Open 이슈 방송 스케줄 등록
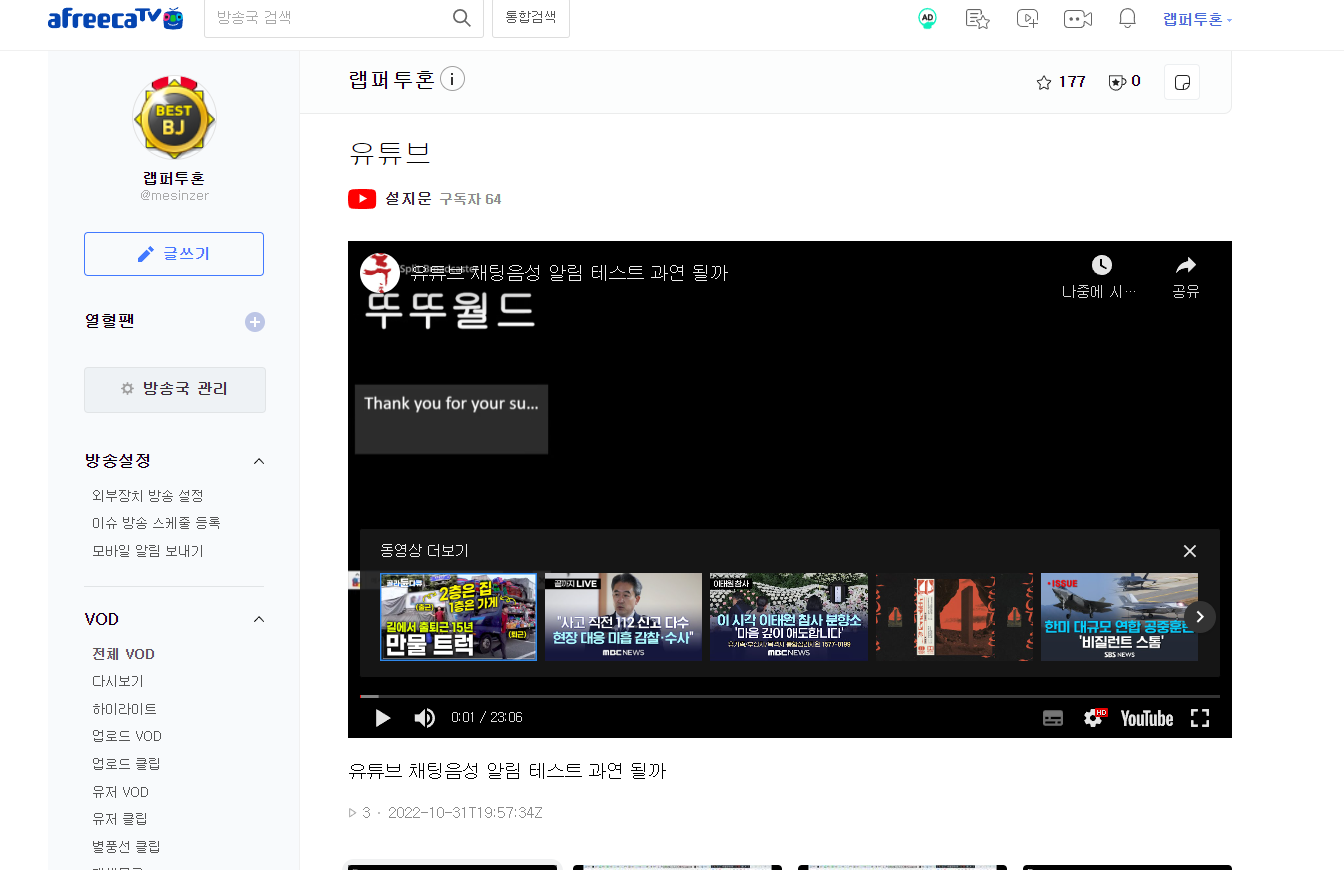Image resolution: width=1344 pixels, height=870 pixels. [156, 523]
